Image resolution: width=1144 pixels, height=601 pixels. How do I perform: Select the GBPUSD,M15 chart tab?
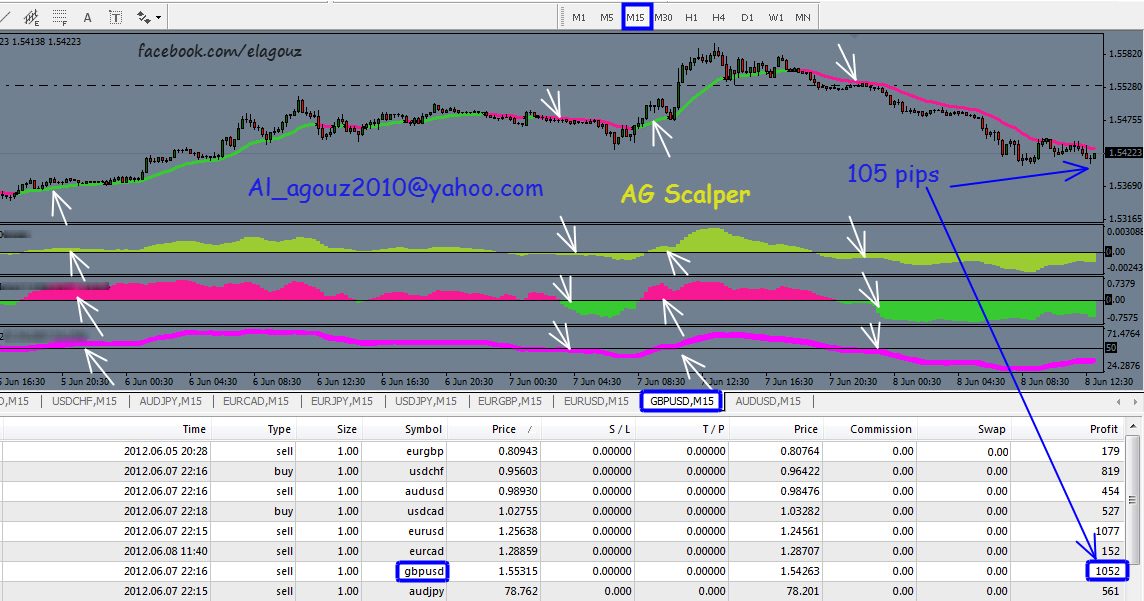(x=681, y=401)
